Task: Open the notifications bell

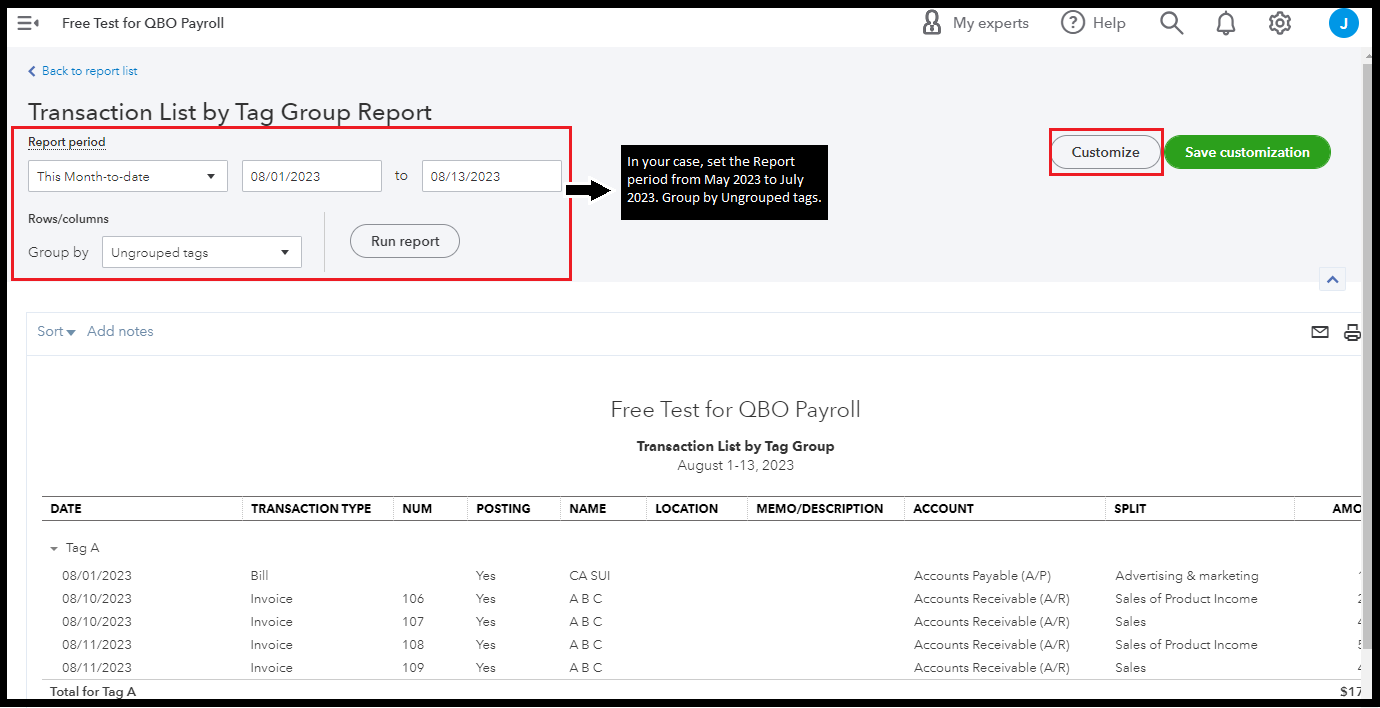Action: 1225,22
